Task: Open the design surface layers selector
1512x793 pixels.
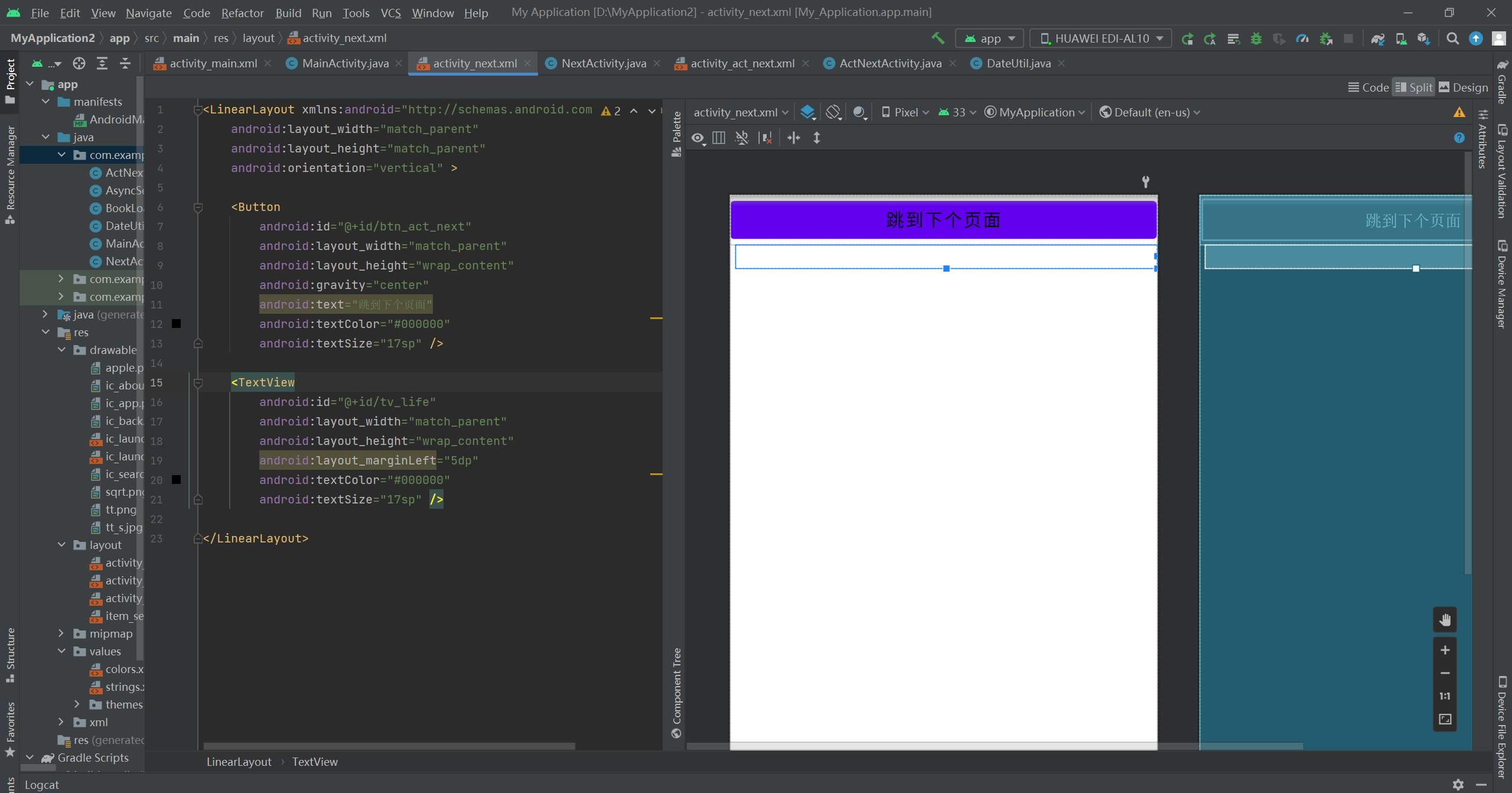Action: [807, 112]
